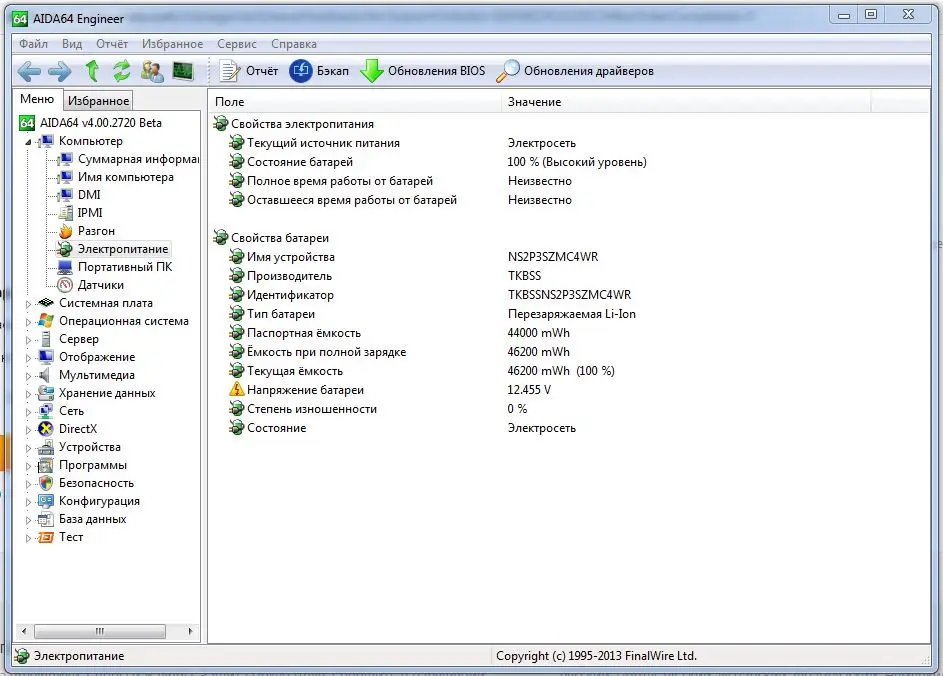
Task: Switch to the Избранное panel tab
Action: [98, 100]
